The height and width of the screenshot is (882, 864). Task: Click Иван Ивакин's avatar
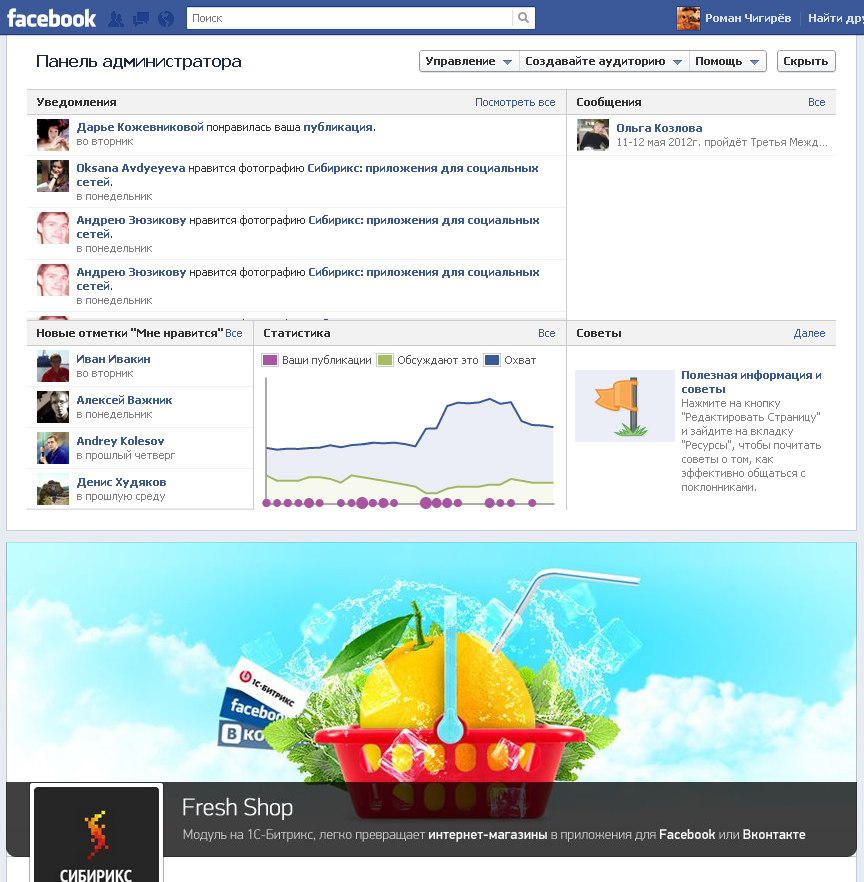[53, 366]
